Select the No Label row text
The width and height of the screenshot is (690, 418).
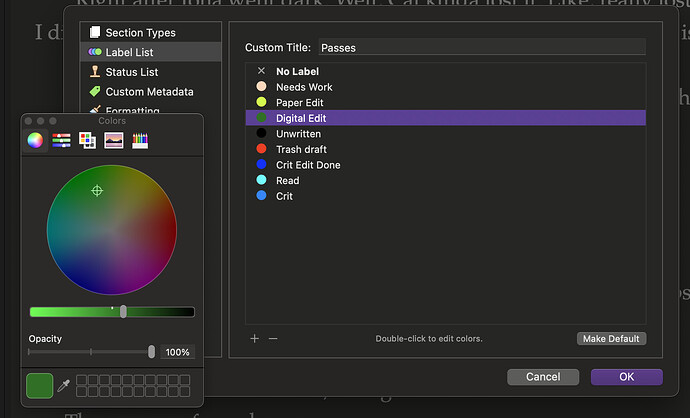tap(297, 71)
